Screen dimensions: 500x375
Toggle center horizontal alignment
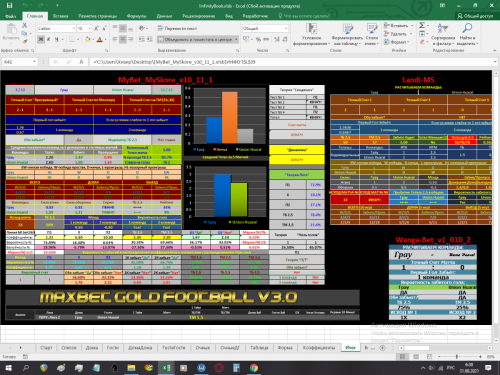pyautogui.click(x=123, y=39)
